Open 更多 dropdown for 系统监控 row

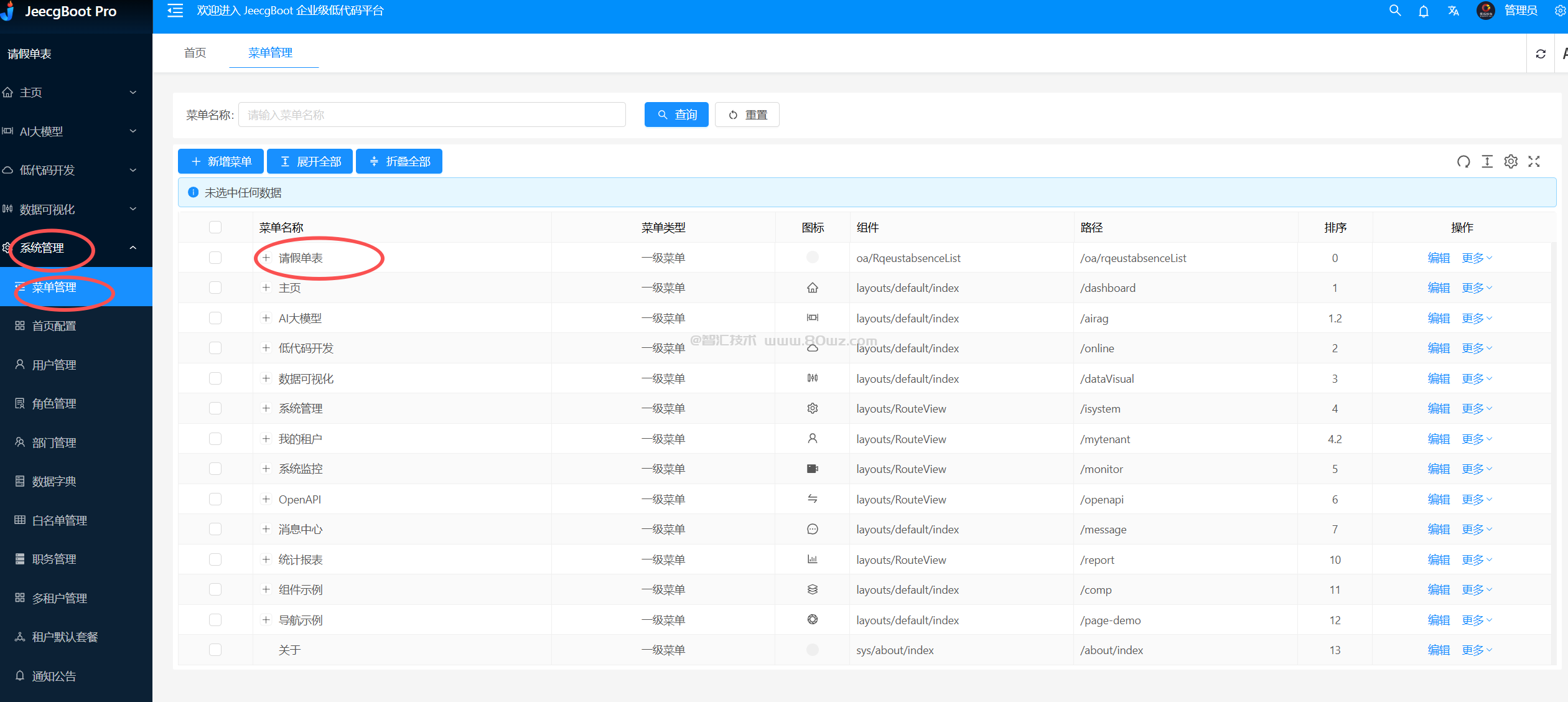pos(1477,469)
